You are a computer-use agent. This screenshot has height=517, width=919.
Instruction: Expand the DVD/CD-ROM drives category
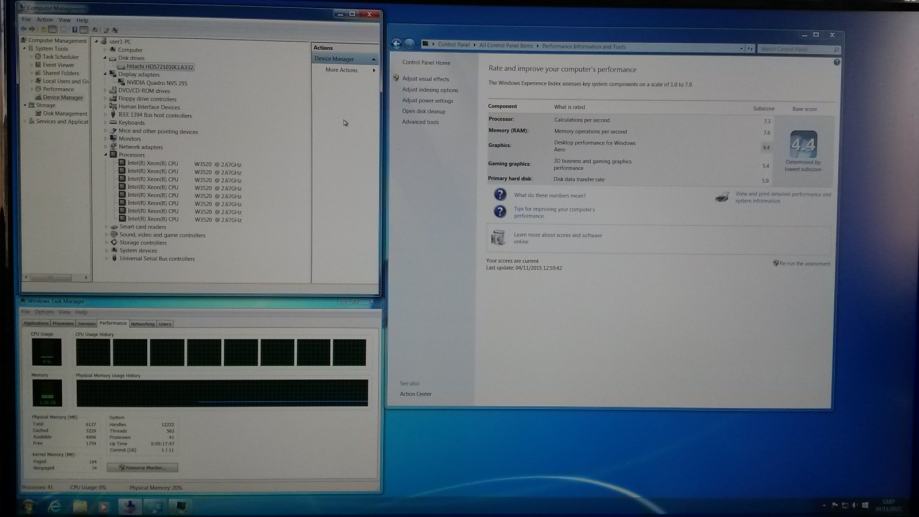coord(105,91)
